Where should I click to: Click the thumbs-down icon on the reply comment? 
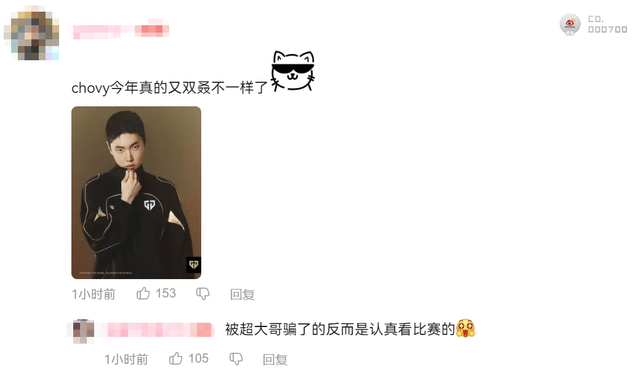click(x=236, y=359)
